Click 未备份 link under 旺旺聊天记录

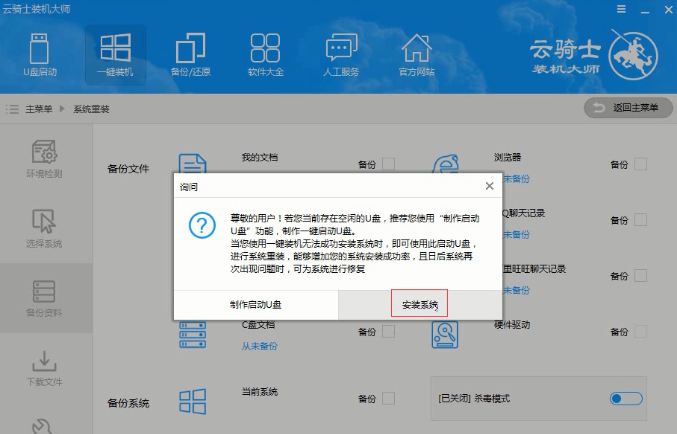coord(516,290)
